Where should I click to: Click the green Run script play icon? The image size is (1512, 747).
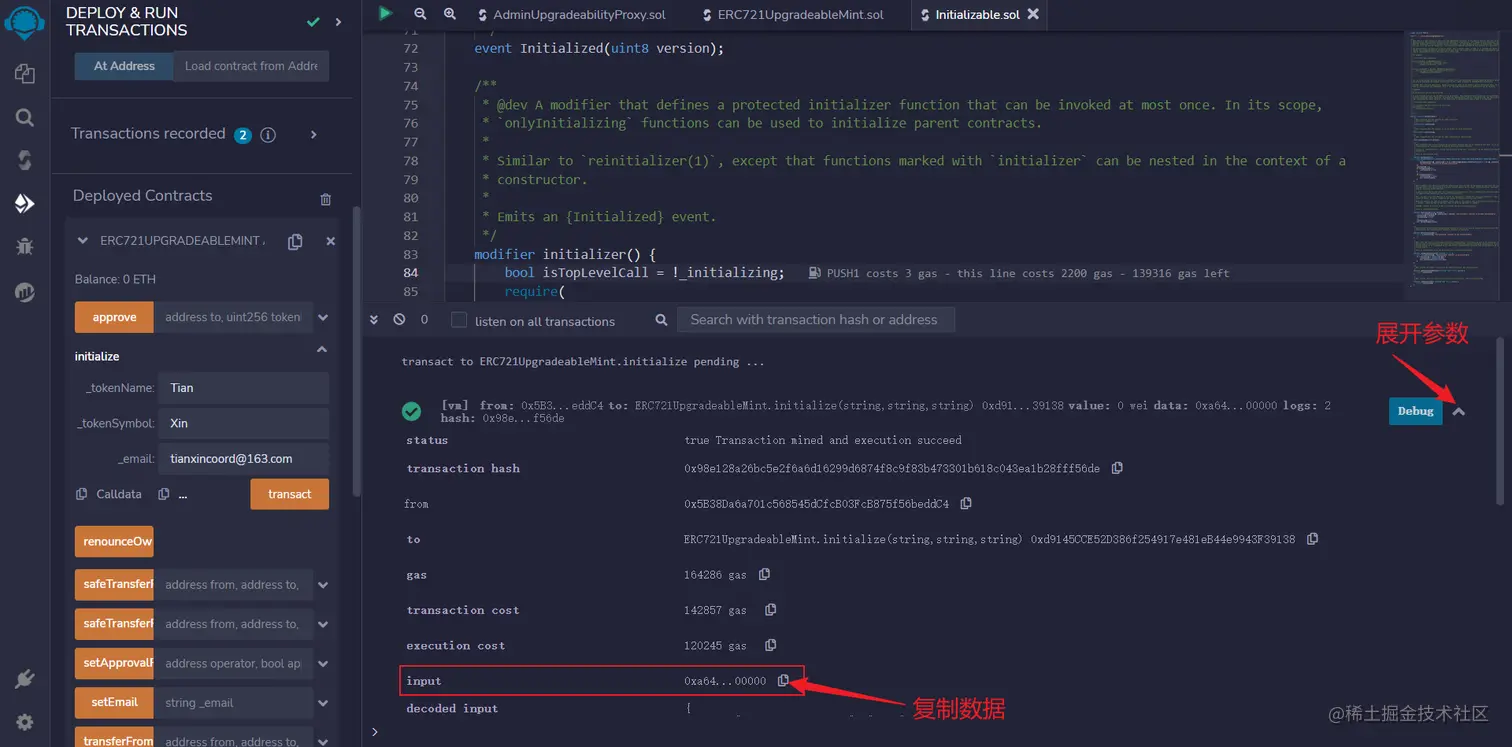tap(386, 14)
